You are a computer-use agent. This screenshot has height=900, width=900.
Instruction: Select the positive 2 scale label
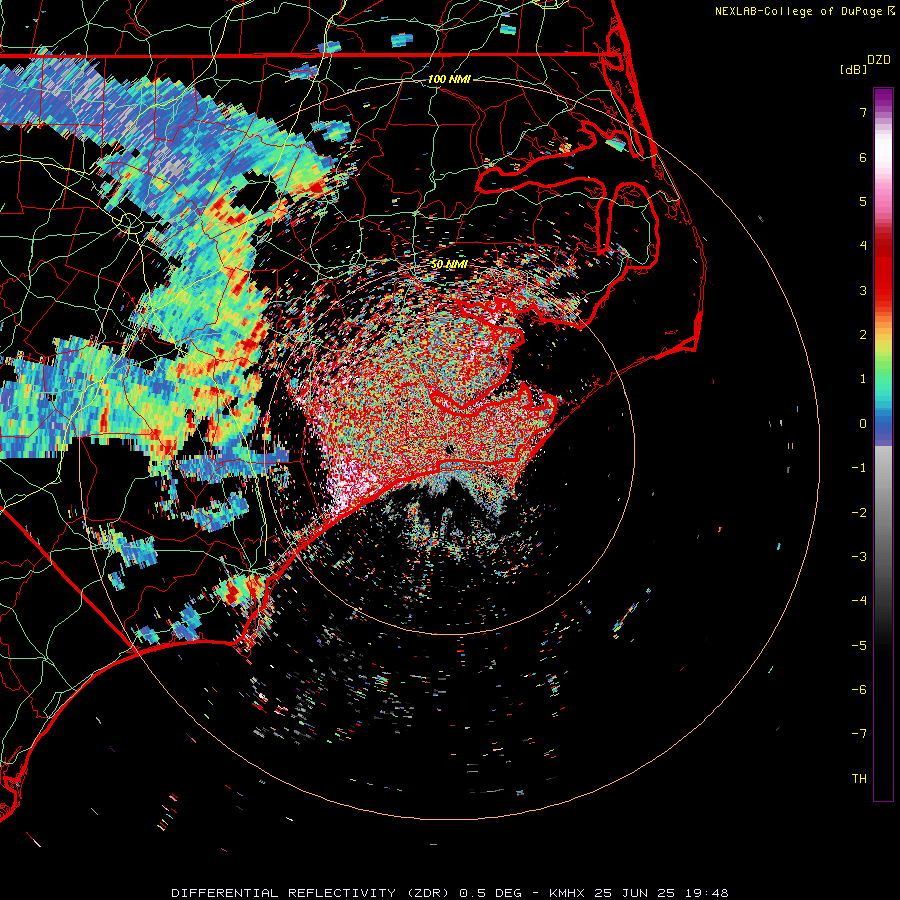tap(863, 335)
